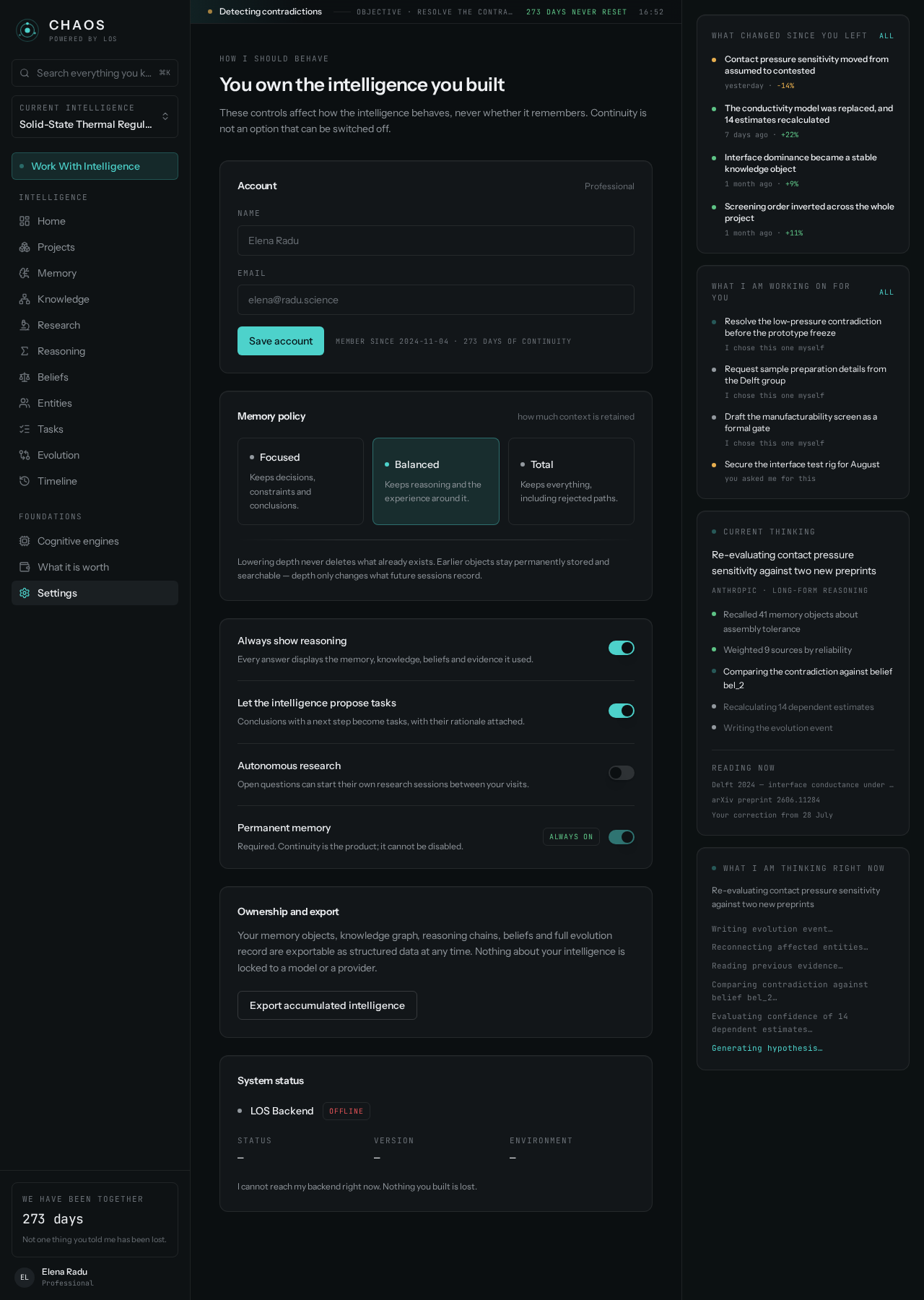The width and height of the screenshot is (924, 1300).
Task: Open ALL in What I am working on
Action: tap(886, 292)
